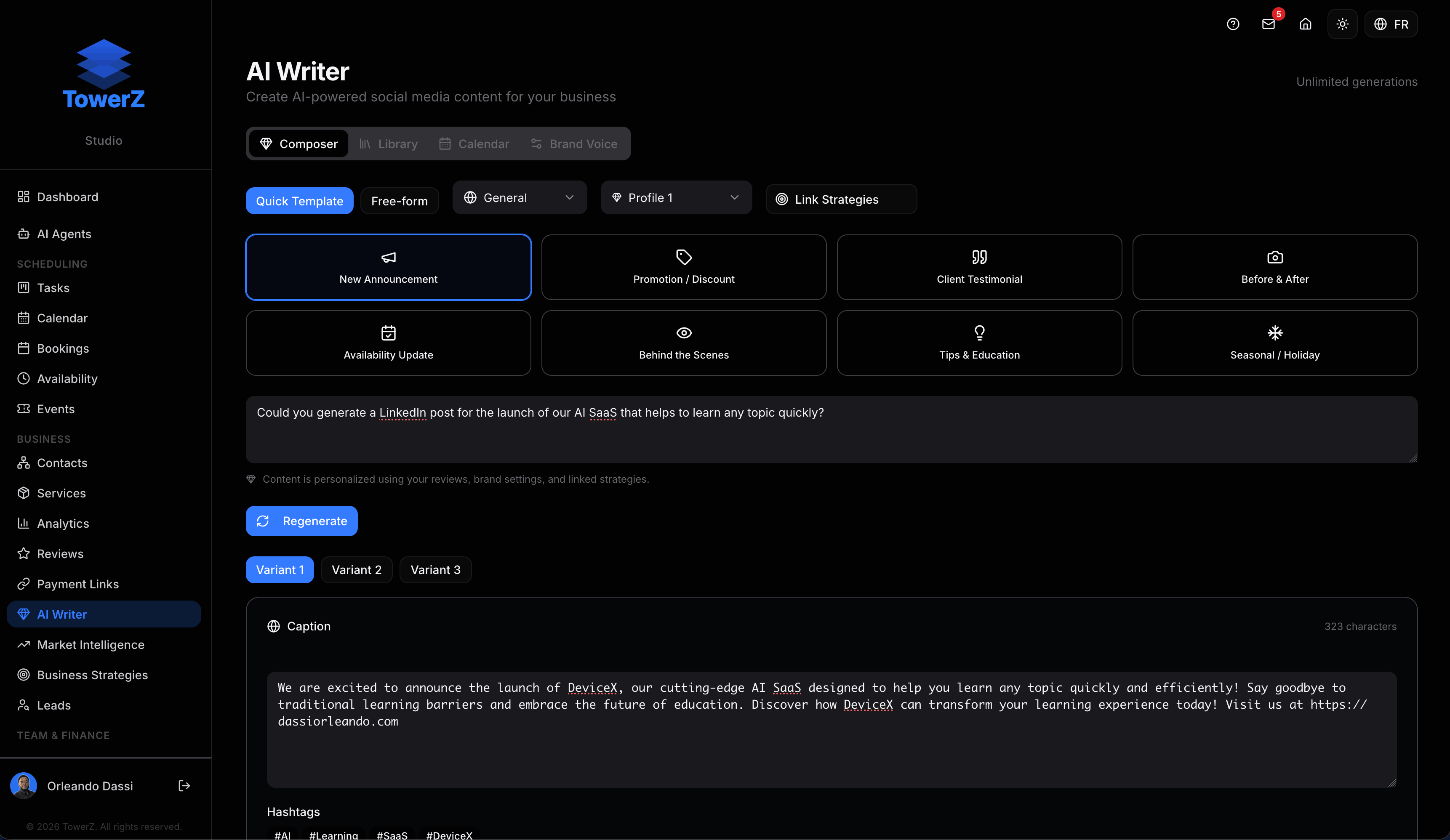Click the sign out icon next to Orleando Dassi

tap(184, 786)
